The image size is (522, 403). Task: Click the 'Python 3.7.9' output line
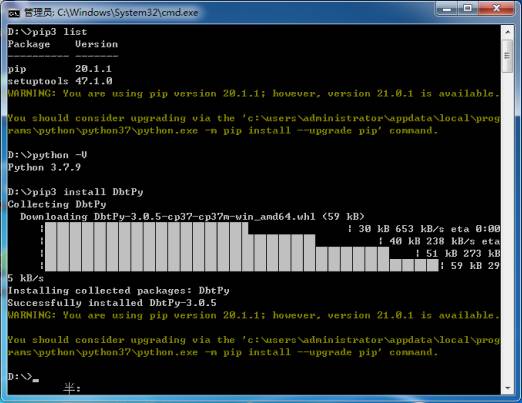(x=44, y=167)
